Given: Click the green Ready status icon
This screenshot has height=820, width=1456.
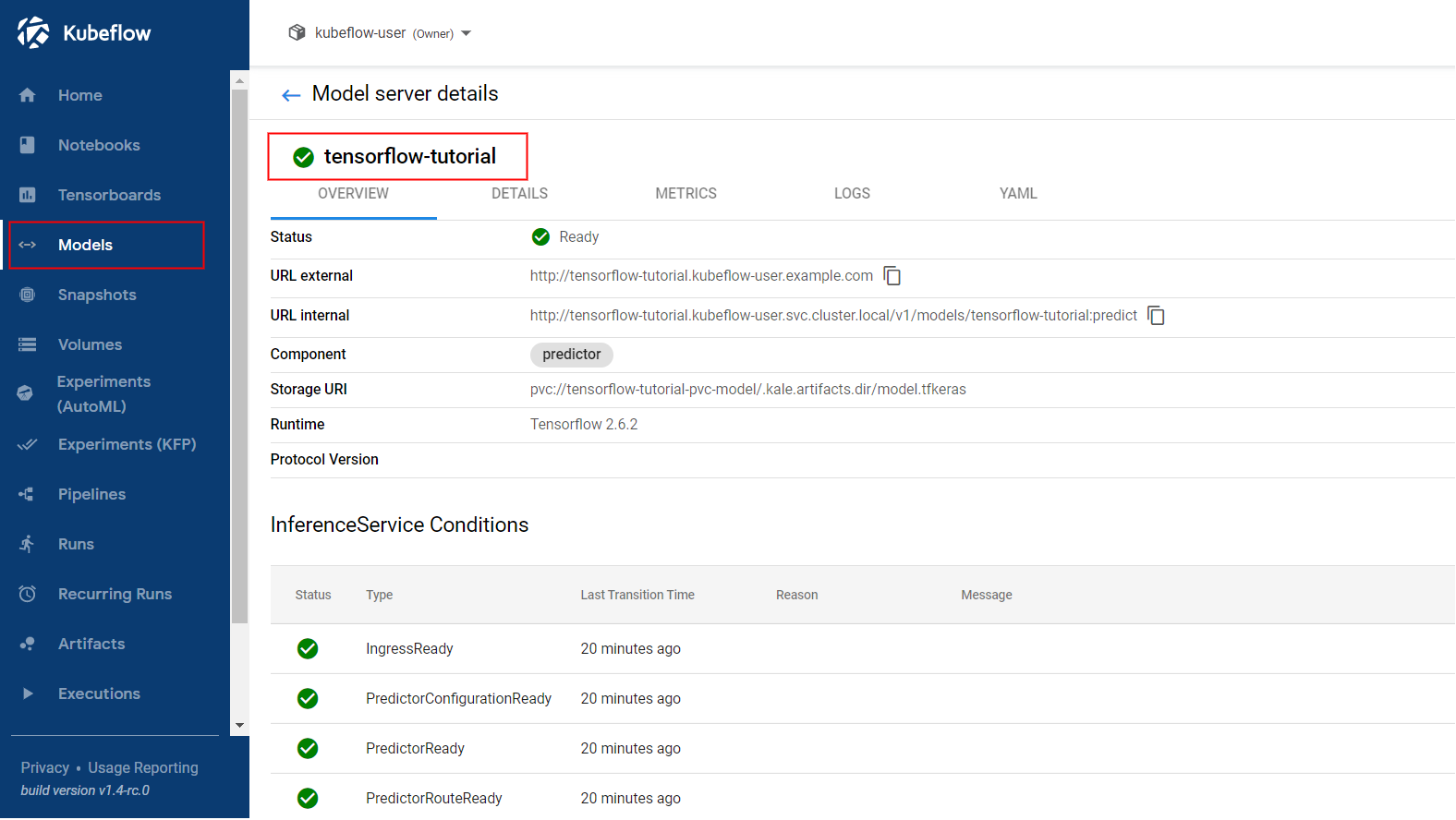Looking at the screenshot, I should tap(541, 237).
